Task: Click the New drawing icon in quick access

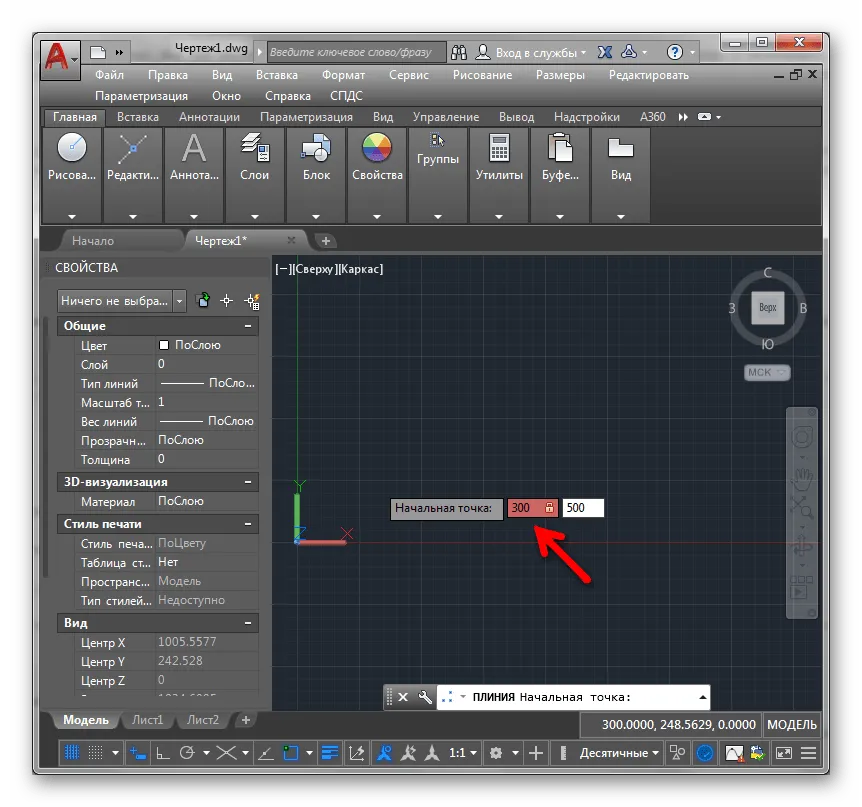Action: (98, 52)
